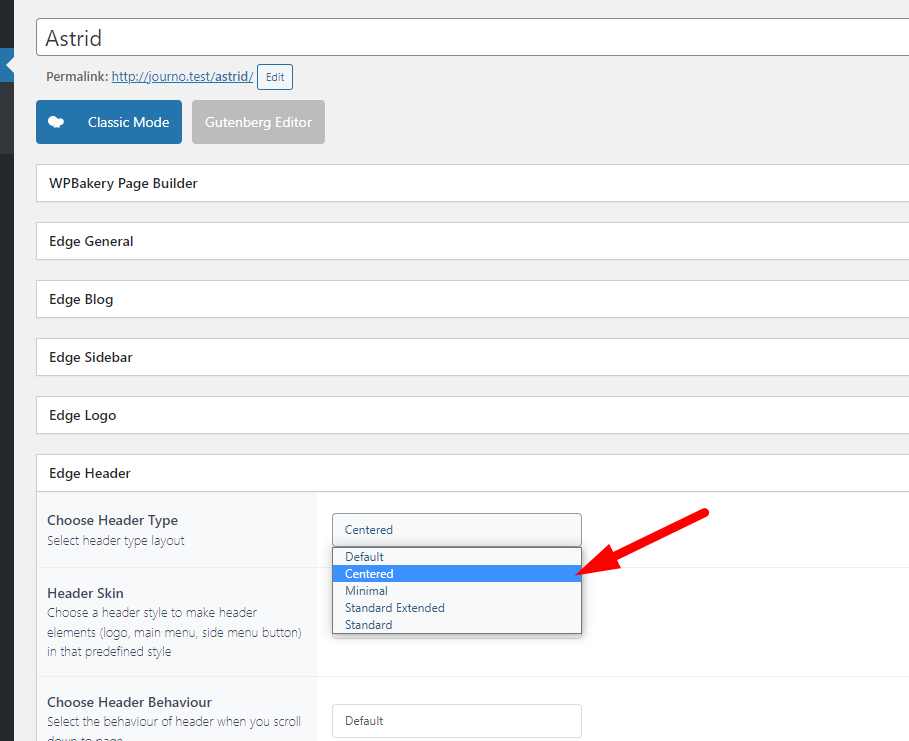Collapse the Edge Header panel

pos(472,473)
